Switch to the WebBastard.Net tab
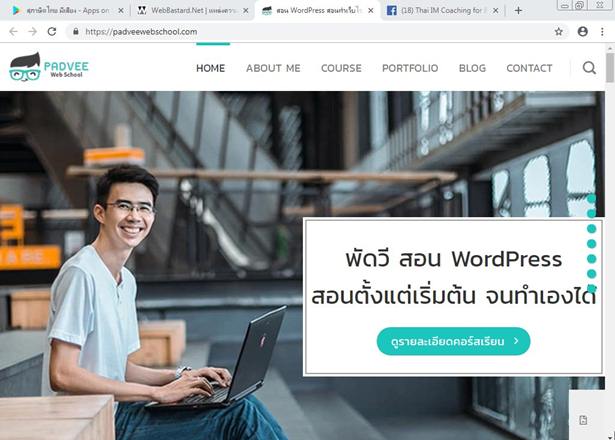615x440 pixels. [x=193, y=11]
